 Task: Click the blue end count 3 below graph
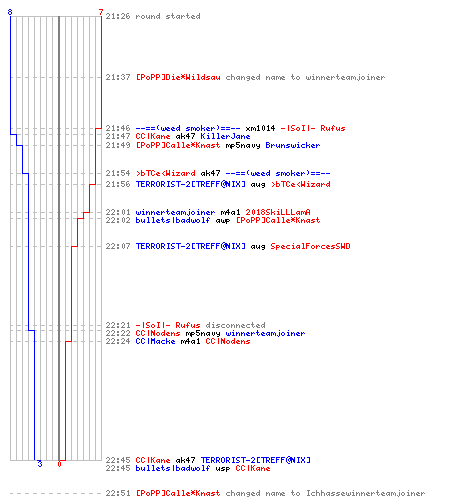(40, 464)
